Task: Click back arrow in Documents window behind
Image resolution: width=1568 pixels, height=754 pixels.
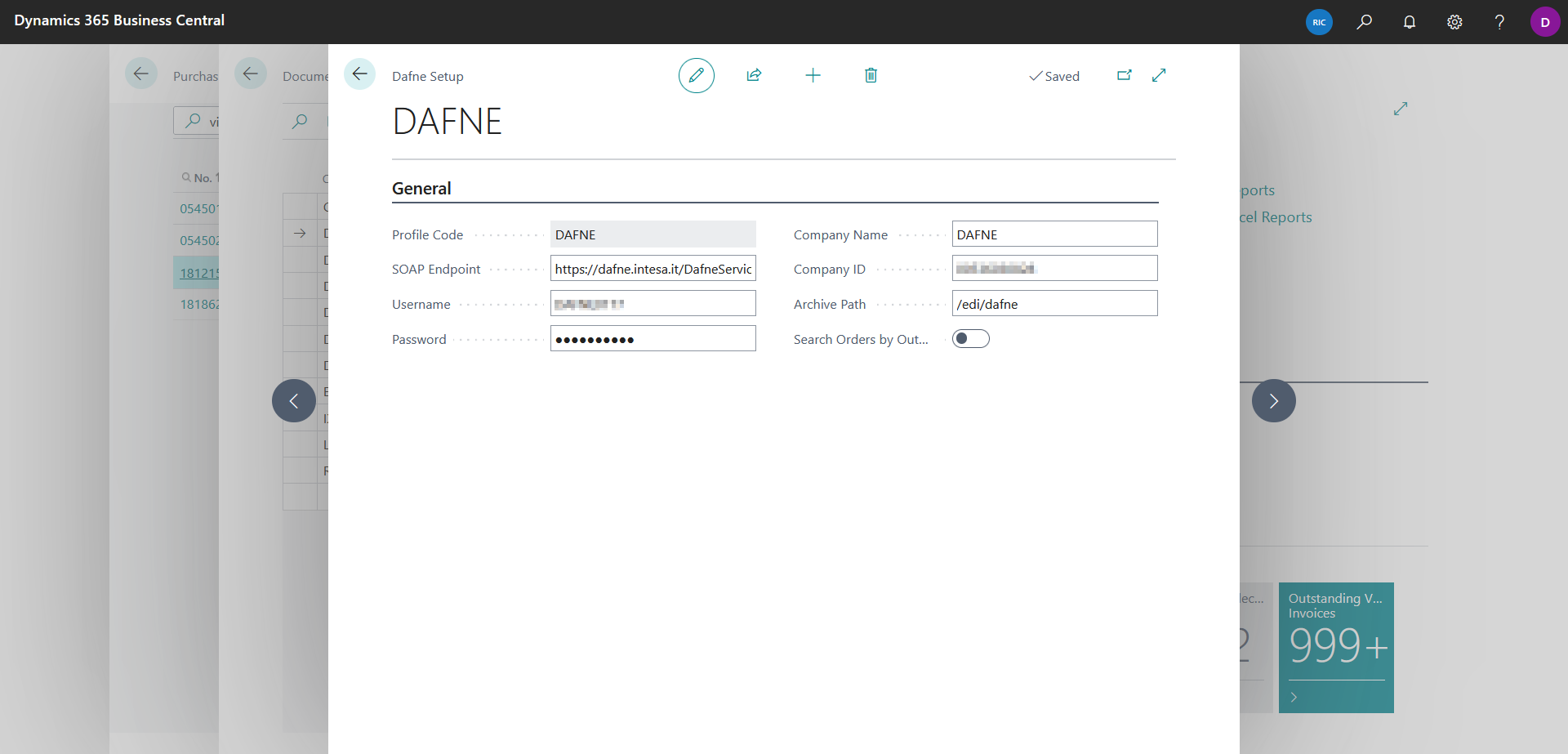Action: click(x=251, y=74)
